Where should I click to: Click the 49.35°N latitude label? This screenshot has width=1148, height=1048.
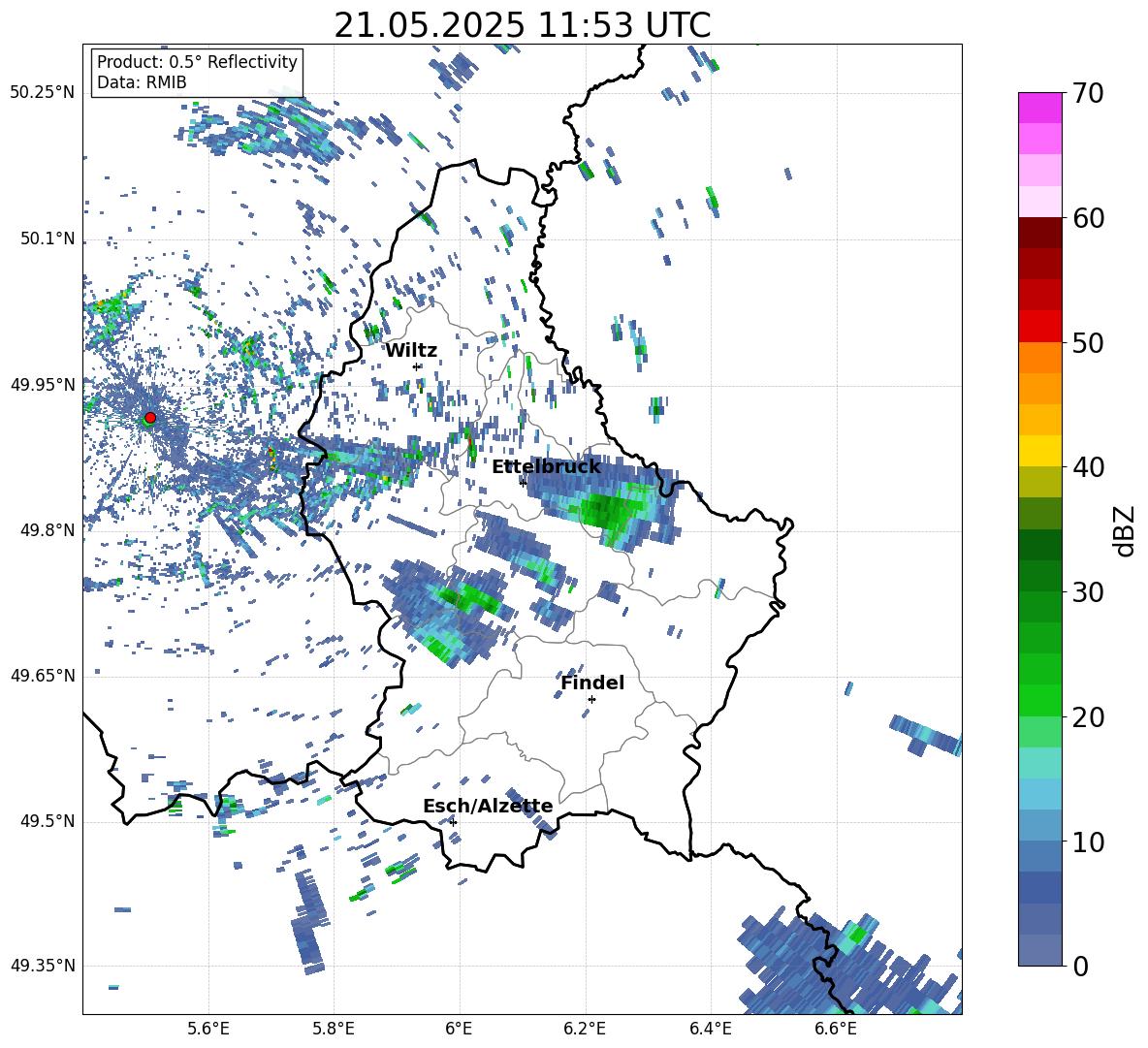[x=43, y=966]
